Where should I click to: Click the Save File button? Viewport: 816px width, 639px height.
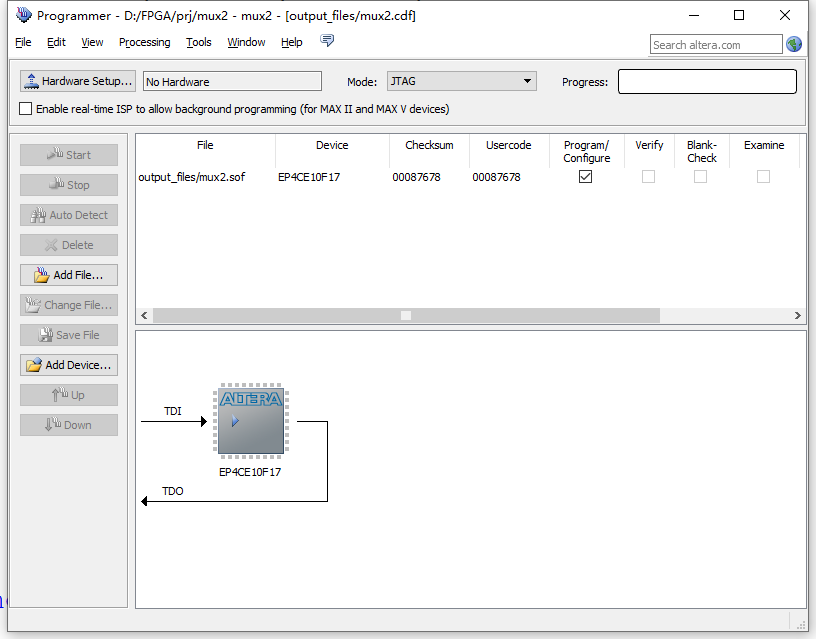click(69, 335)
